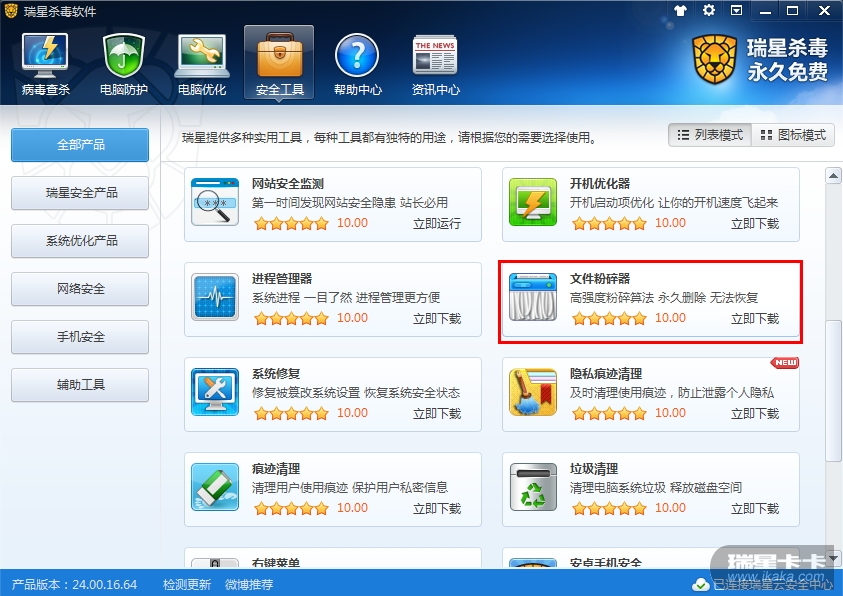Click 检测更新 in the status bar

(187, 584)
